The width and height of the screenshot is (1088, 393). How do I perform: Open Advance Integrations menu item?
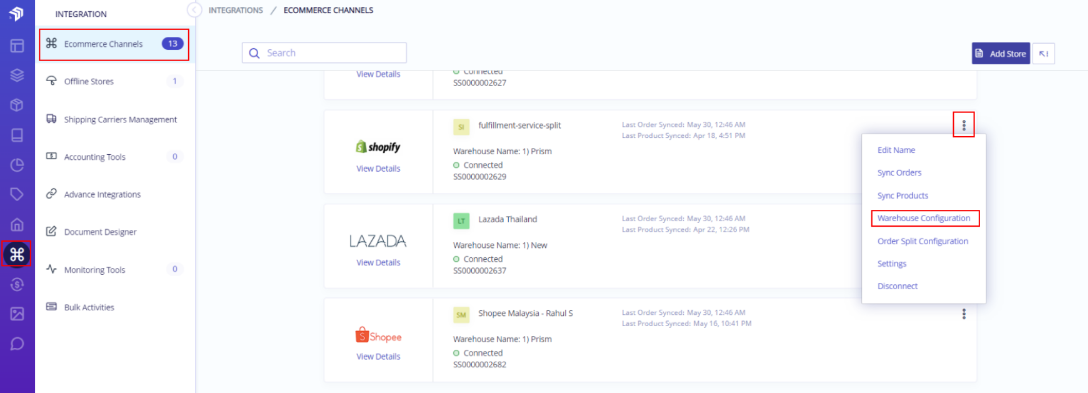(114, 194)
